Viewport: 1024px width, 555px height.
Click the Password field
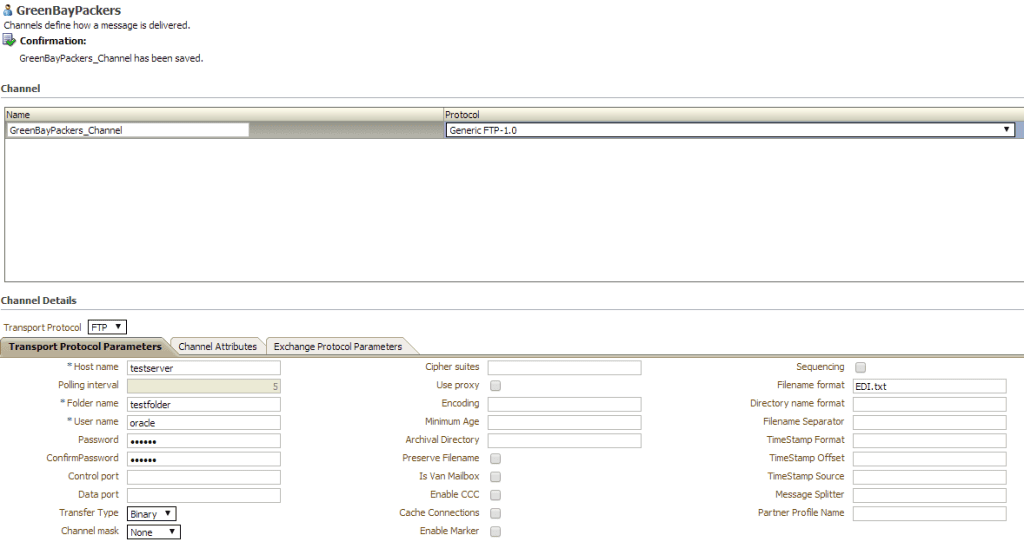[x=204, y=441]
